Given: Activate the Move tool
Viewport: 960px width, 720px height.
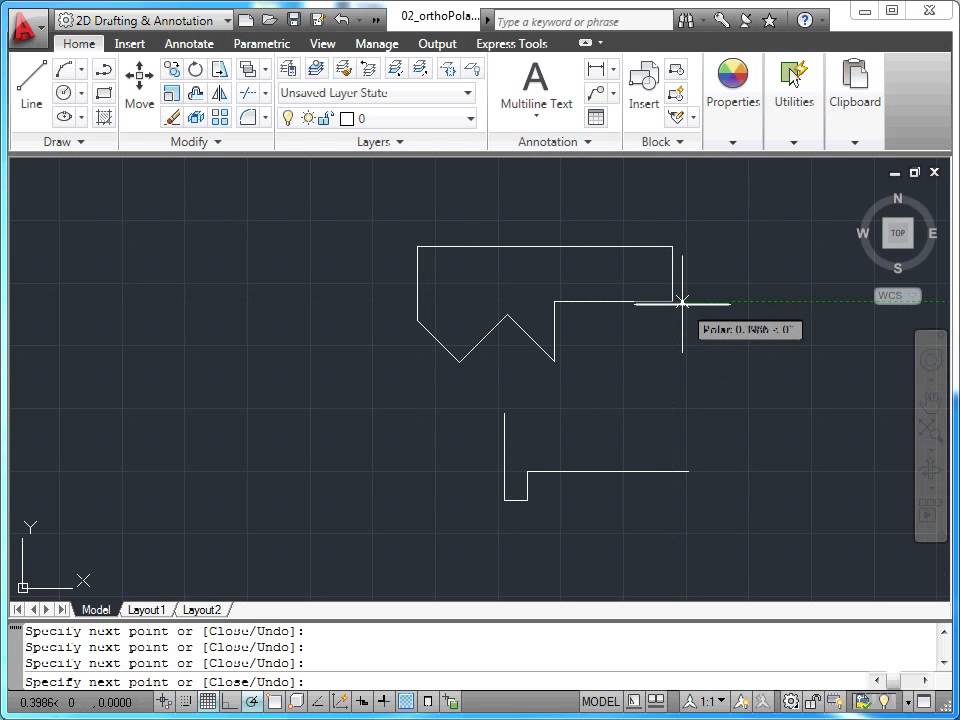Looking at the screenshot, I should point(140,84).
